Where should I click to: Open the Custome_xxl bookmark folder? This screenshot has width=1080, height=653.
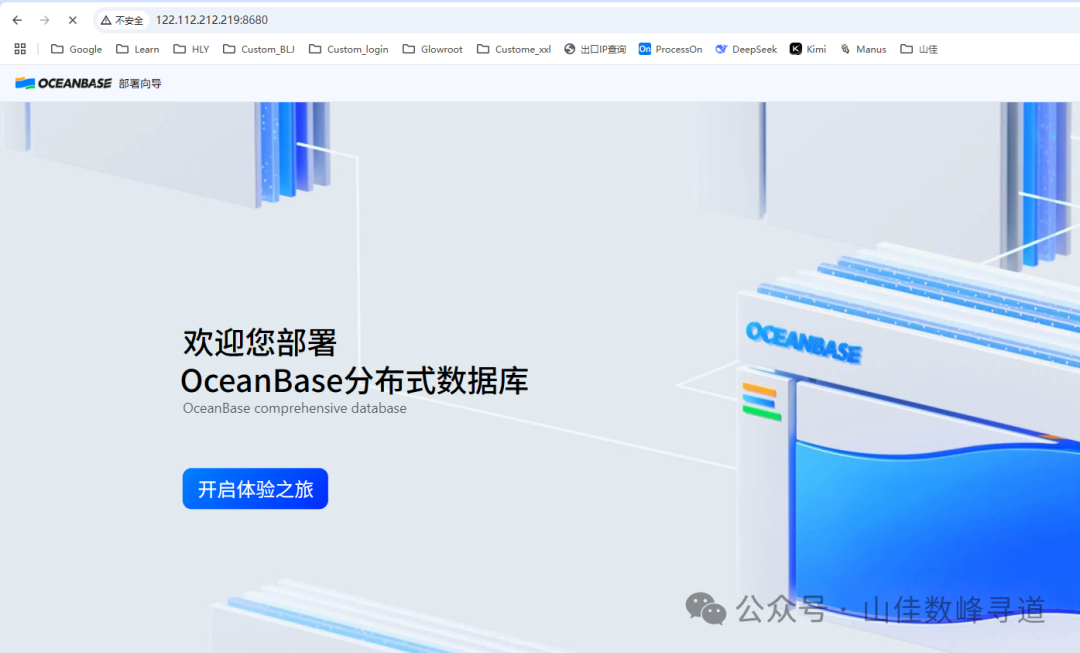pos(514,49)
